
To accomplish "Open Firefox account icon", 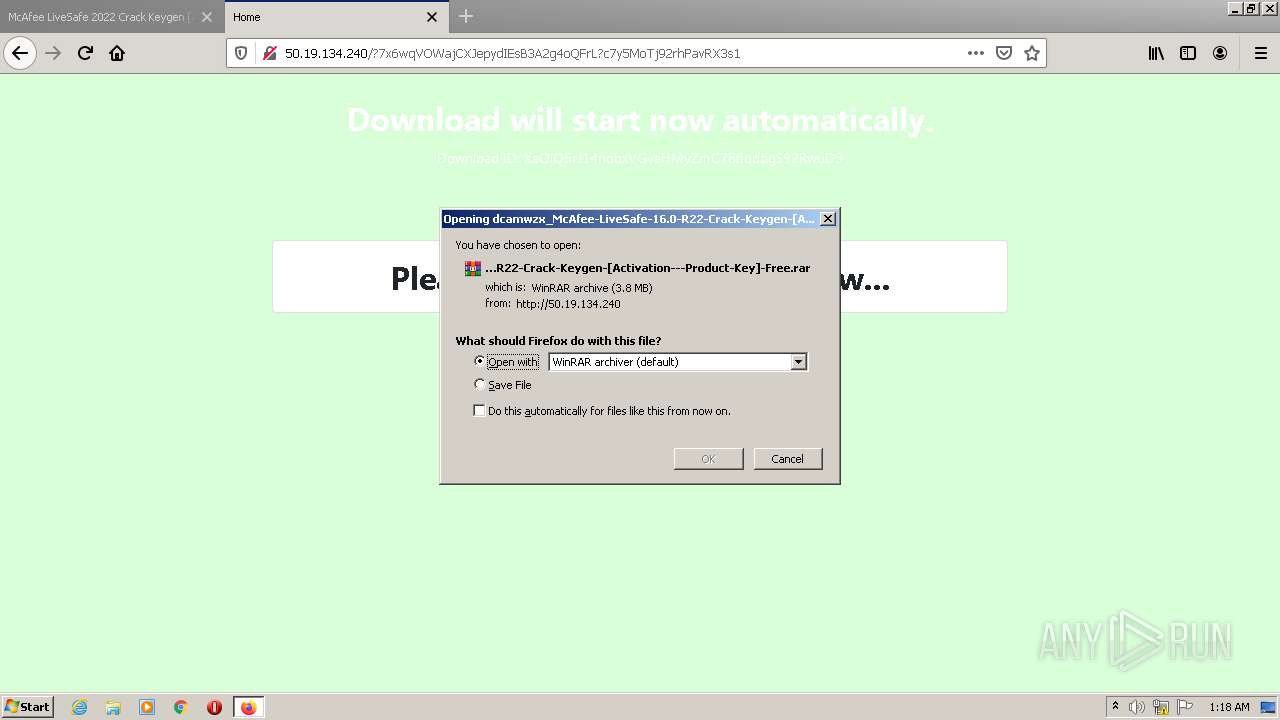I will pos(1220,53).
